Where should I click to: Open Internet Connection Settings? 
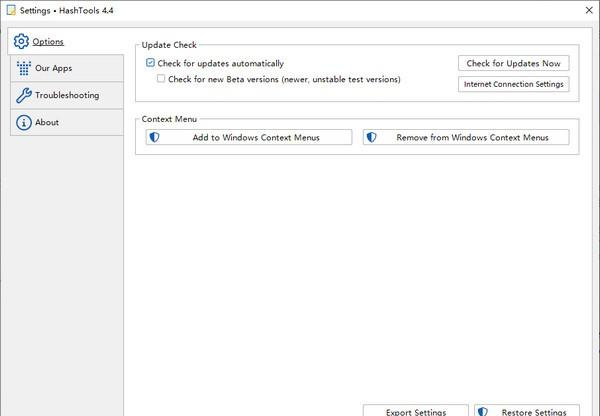(514, 84)
